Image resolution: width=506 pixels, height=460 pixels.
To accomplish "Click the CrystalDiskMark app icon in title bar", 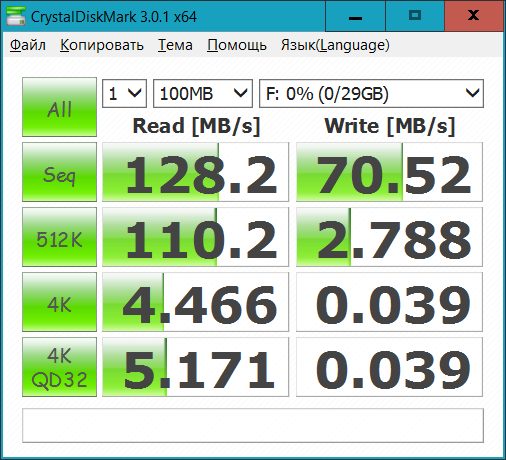I will pos(16,16).
